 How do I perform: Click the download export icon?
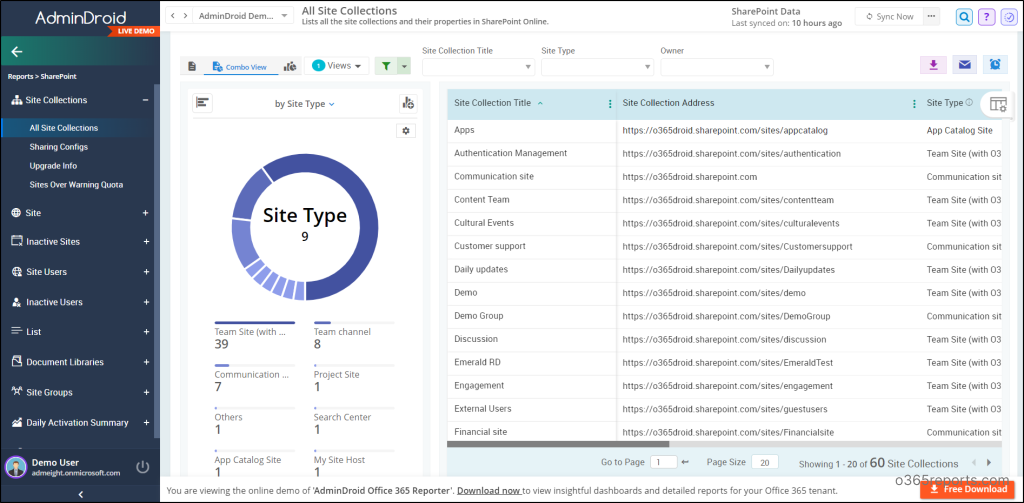[934, 64]
